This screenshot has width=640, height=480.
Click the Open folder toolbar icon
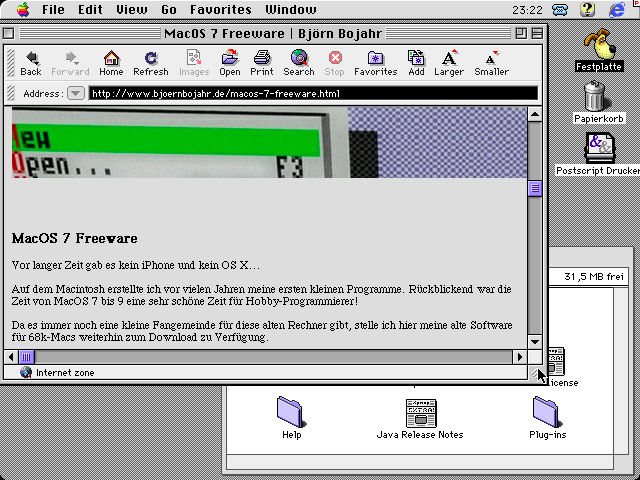pyautogui.click(x=230, y=63)
